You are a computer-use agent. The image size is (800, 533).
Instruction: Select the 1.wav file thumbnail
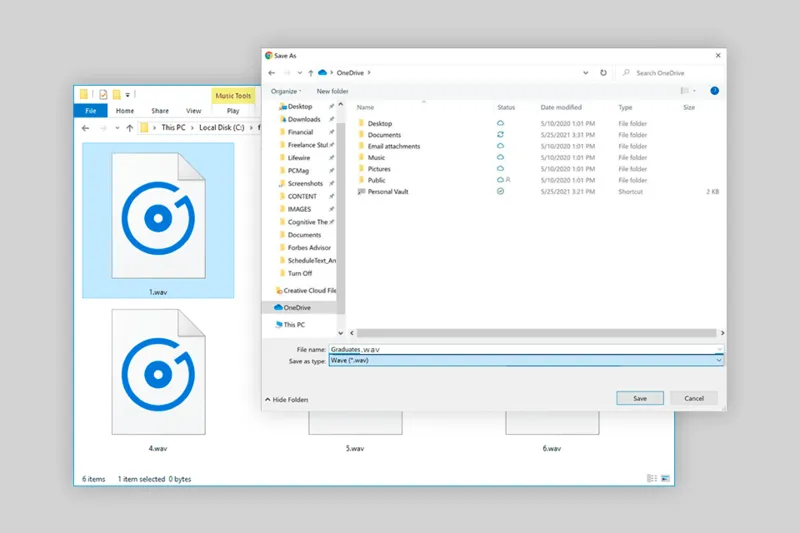tap(158, 220)
